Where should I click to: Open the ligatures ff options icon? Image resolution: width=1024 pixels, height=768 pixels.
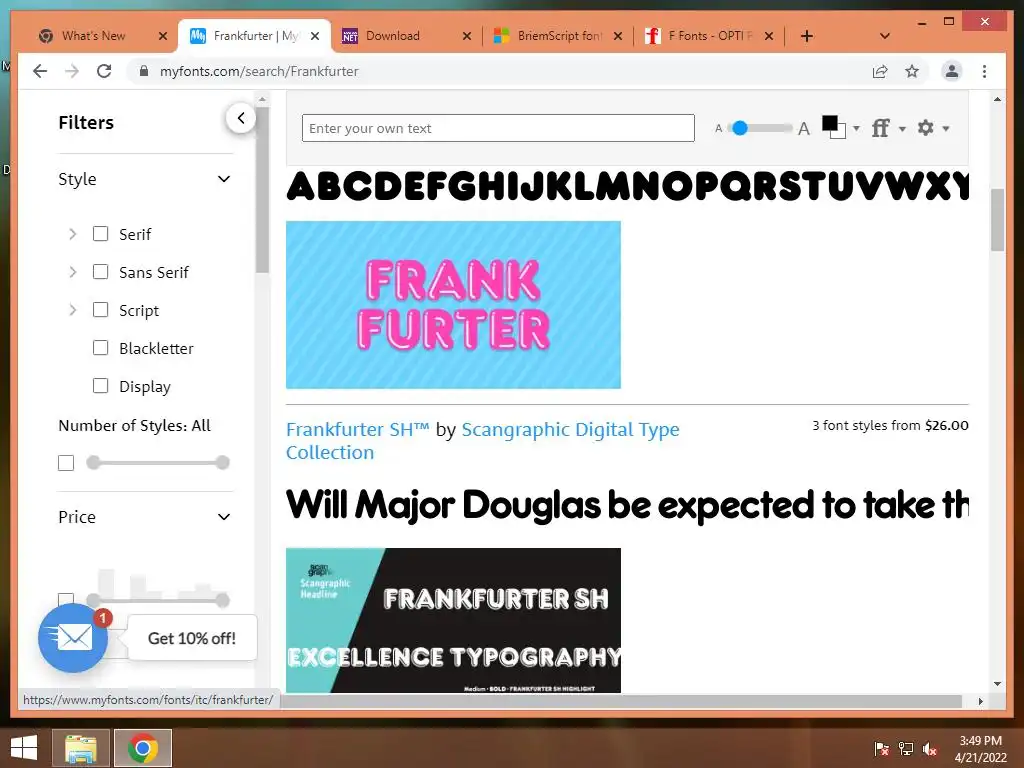[x=880, y=128]
